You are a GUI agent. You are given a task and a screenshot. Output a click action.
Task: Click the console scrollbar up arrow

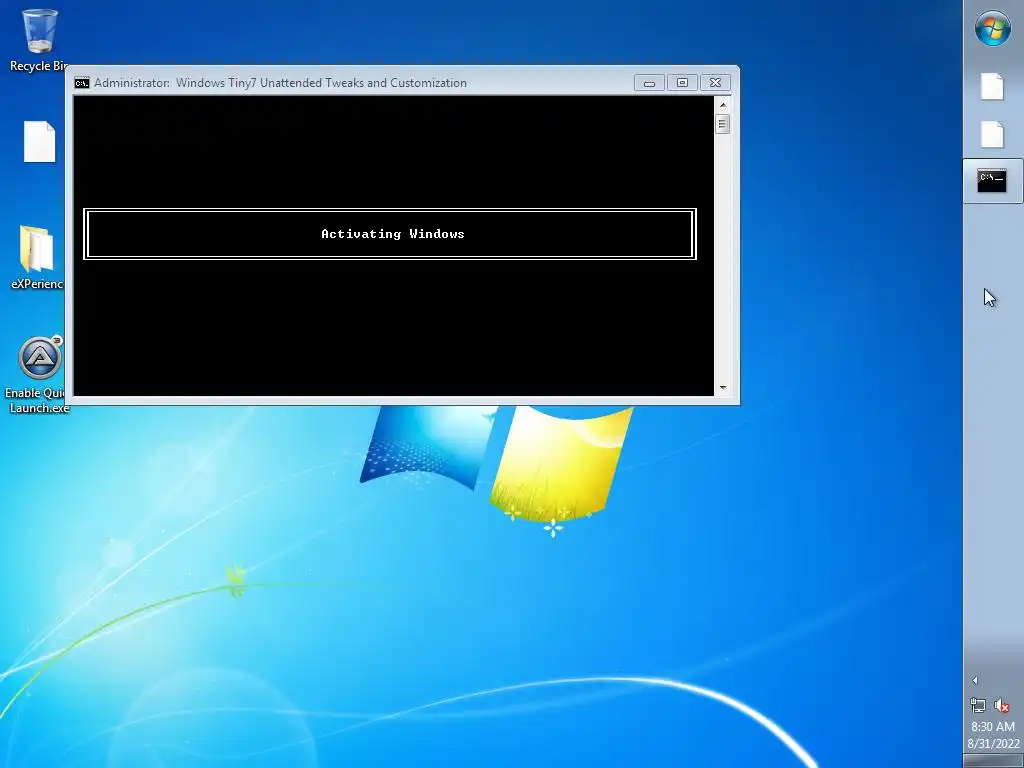(x=722, y=104)
